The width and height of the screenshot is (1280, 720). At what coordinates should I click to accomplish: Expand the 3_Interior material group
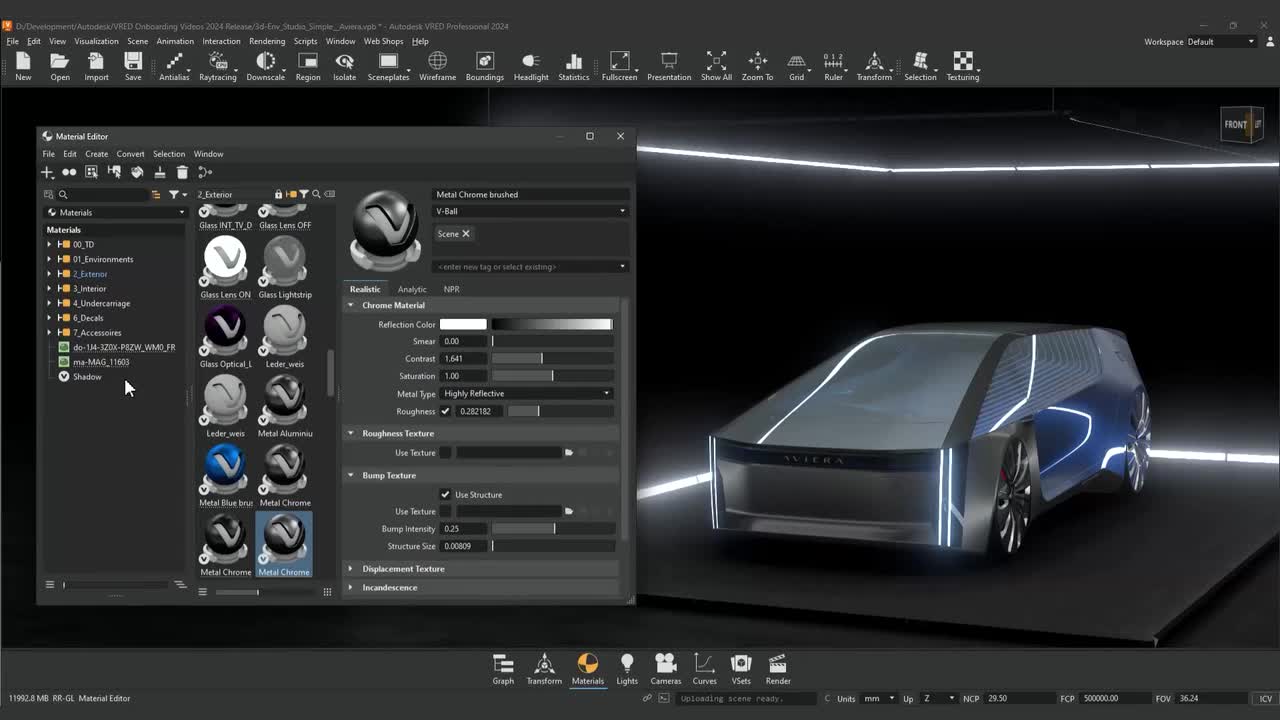click(x=49, y=288)
